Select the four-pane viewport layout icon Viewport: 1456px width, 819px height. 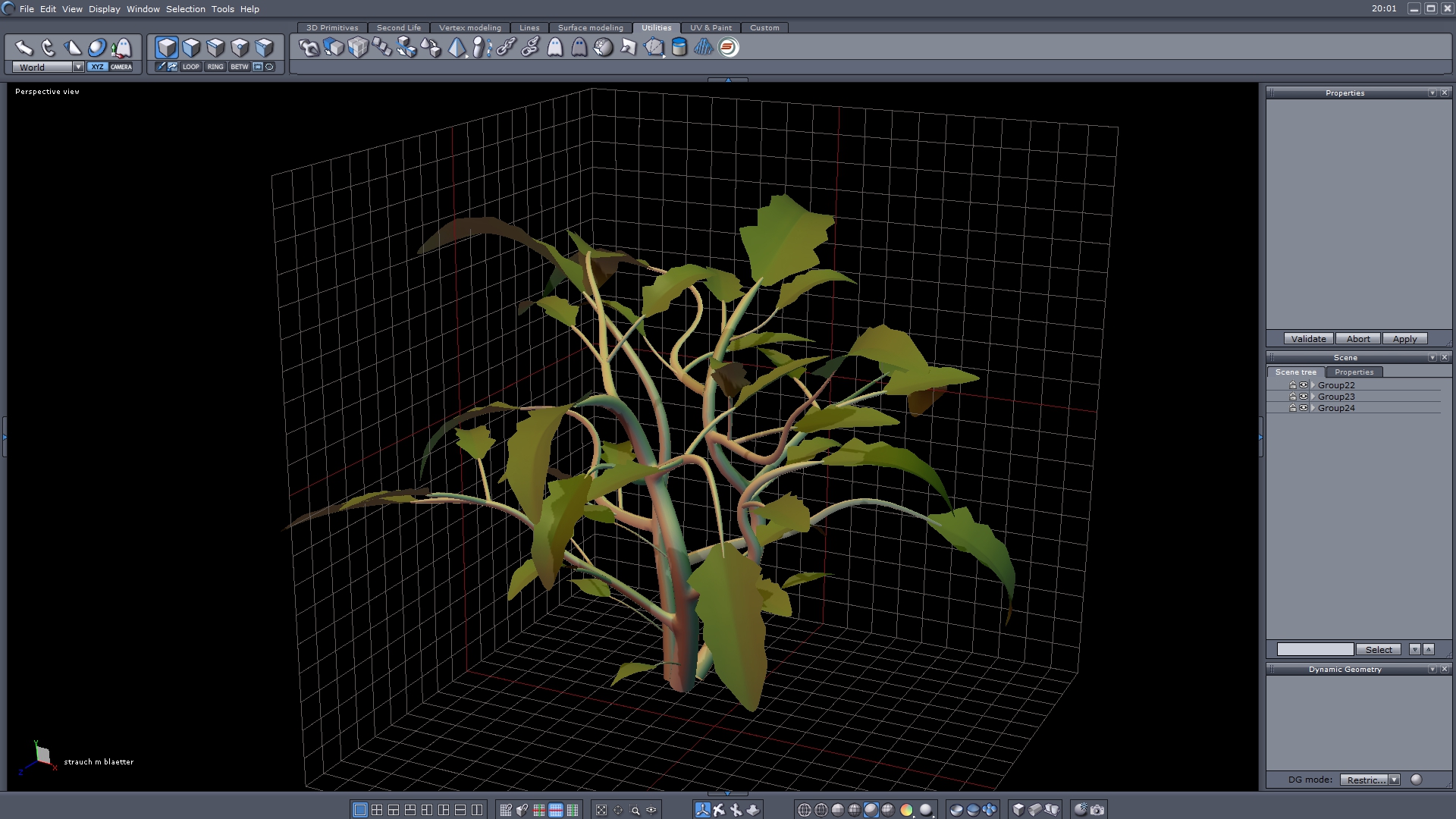pos(377,810)
